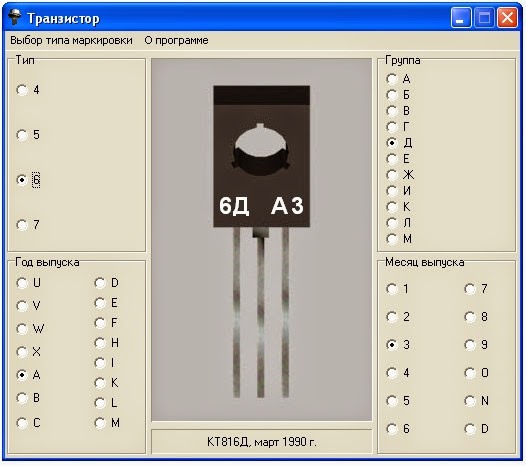Choose group Г radio button

(392, 127)
